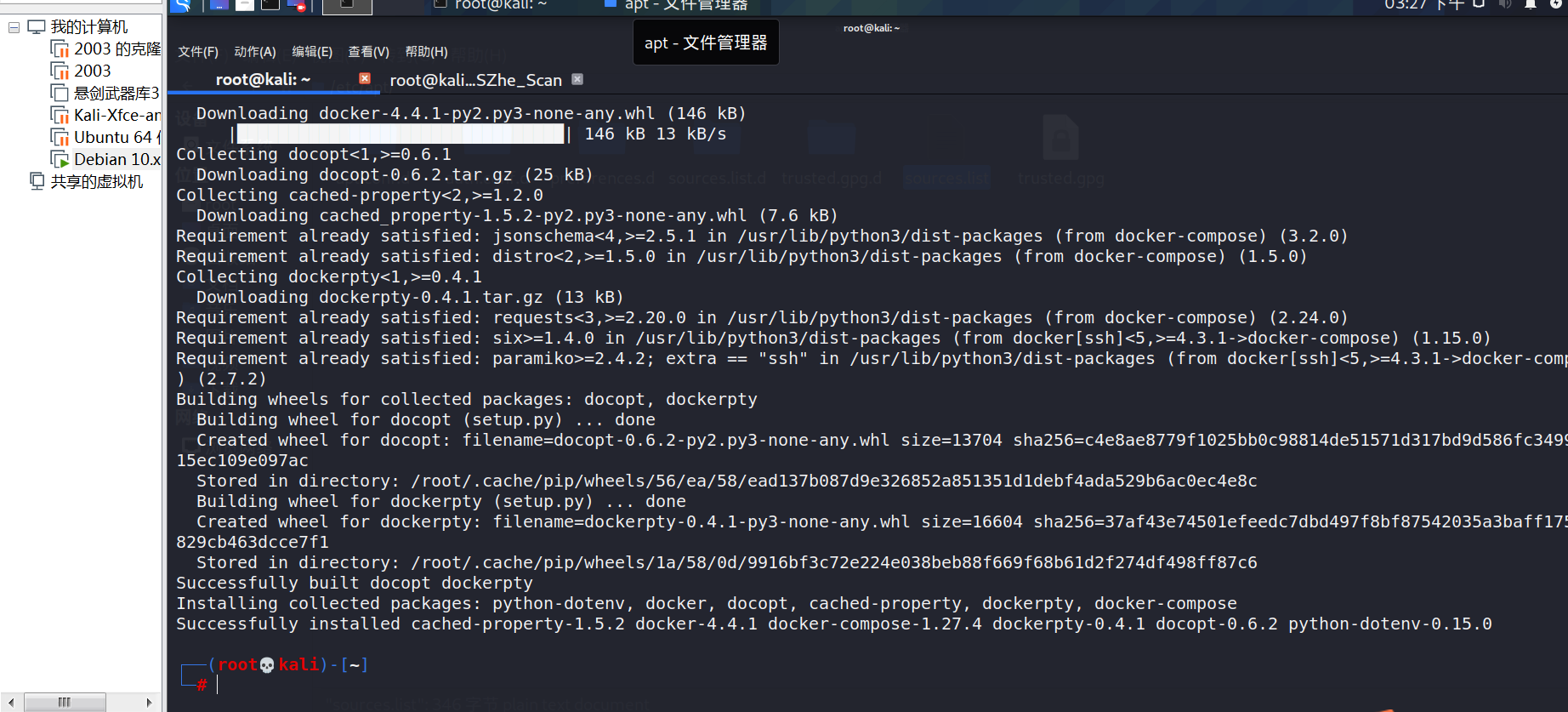Click the VM icon beside Ubuntu 64
The height and width of the screenshot is (712, 1568).
point(60,137)
